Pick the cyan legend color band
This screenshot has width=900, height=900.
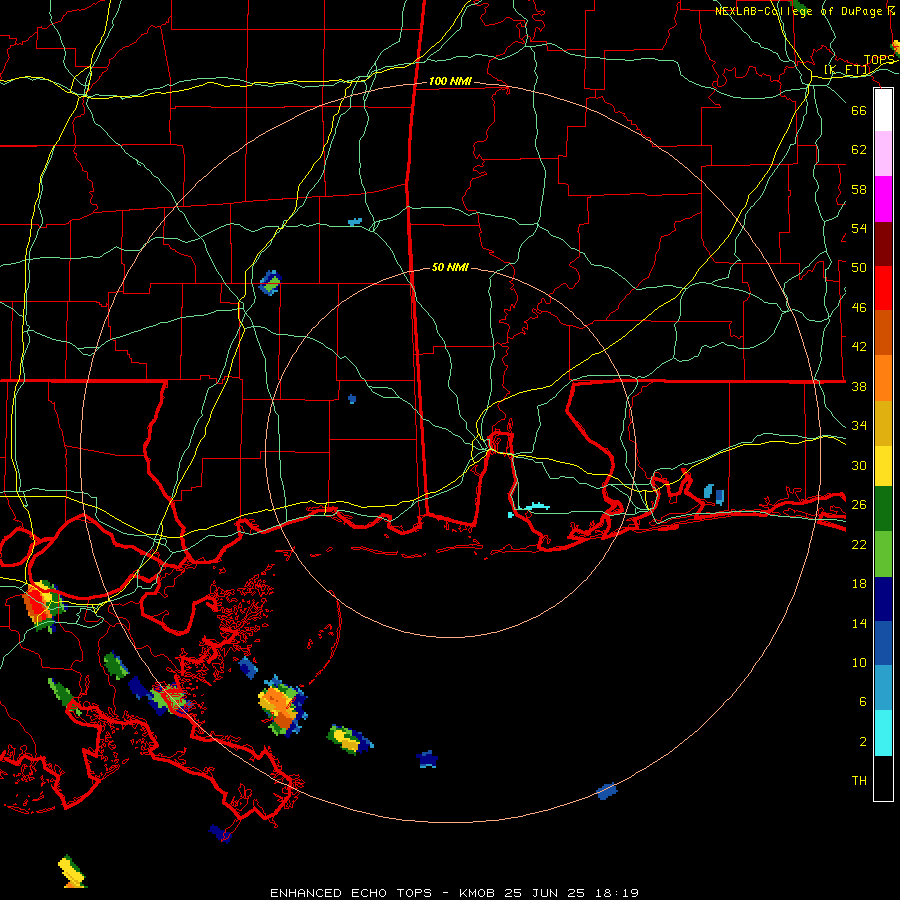coord(883,733)
